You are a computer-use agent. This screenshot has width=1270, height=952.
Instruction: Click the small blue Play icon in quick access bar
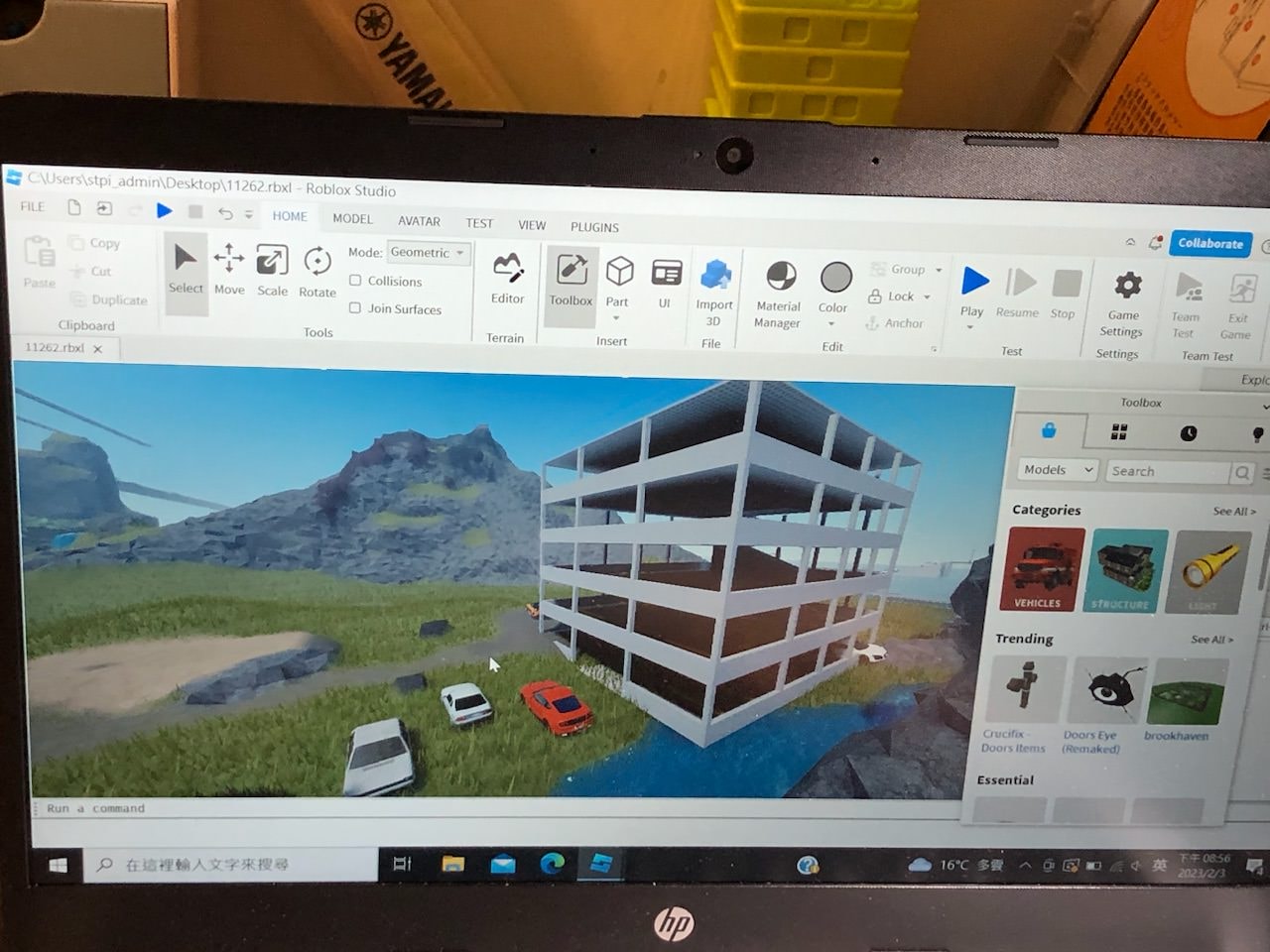click(164, 210)
